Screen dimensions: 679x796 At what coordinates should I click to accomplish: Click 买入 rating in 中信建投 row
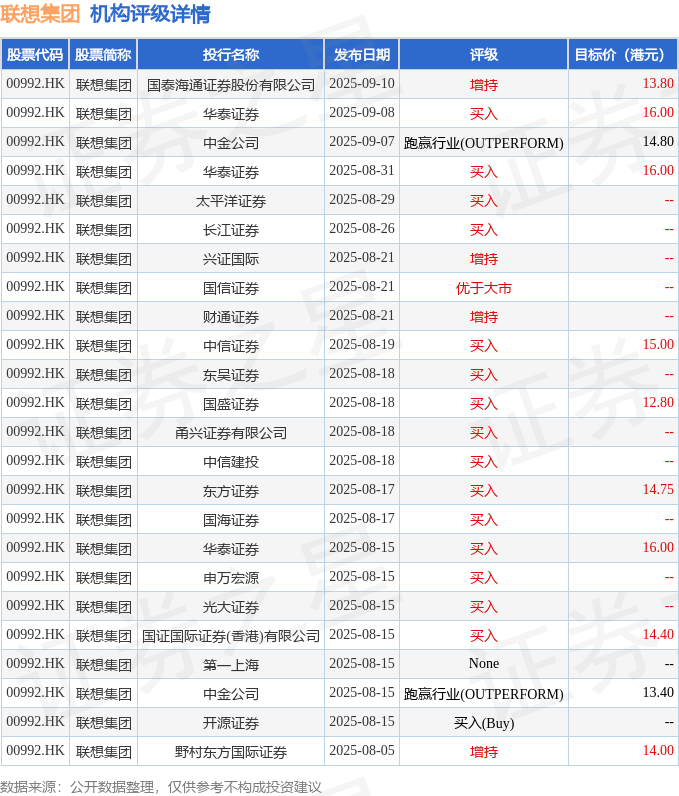point(484,461)
